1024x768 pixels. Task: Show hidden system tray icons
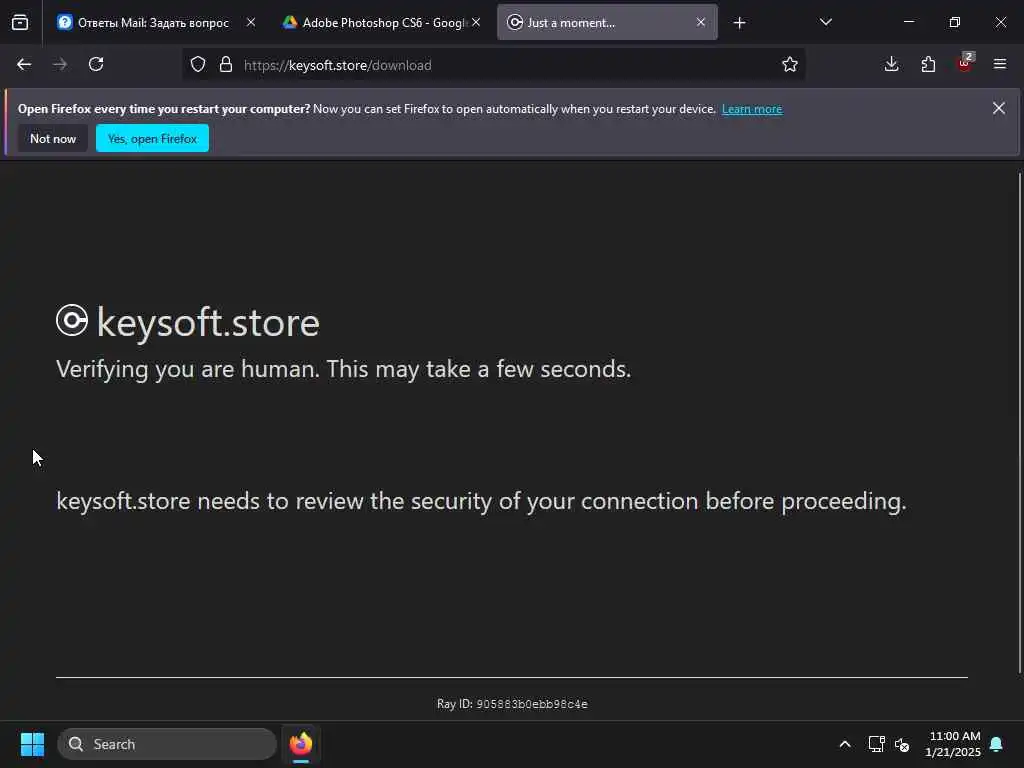click(x=844, y=744)
